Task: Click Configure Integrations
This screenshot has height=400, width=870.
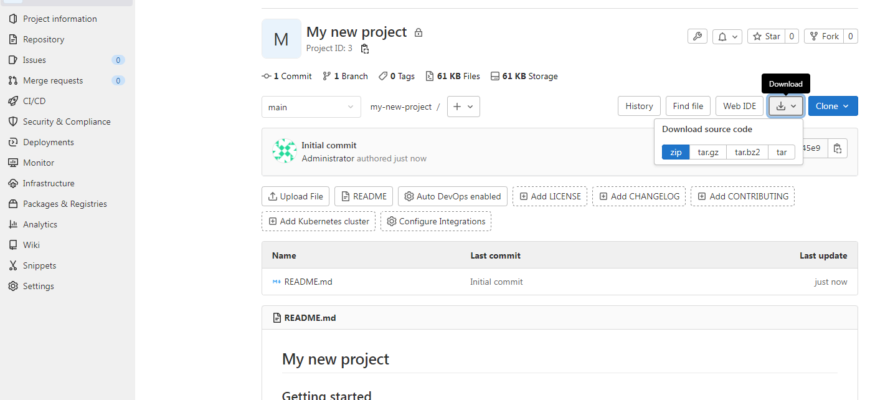Action: [436, 221]
